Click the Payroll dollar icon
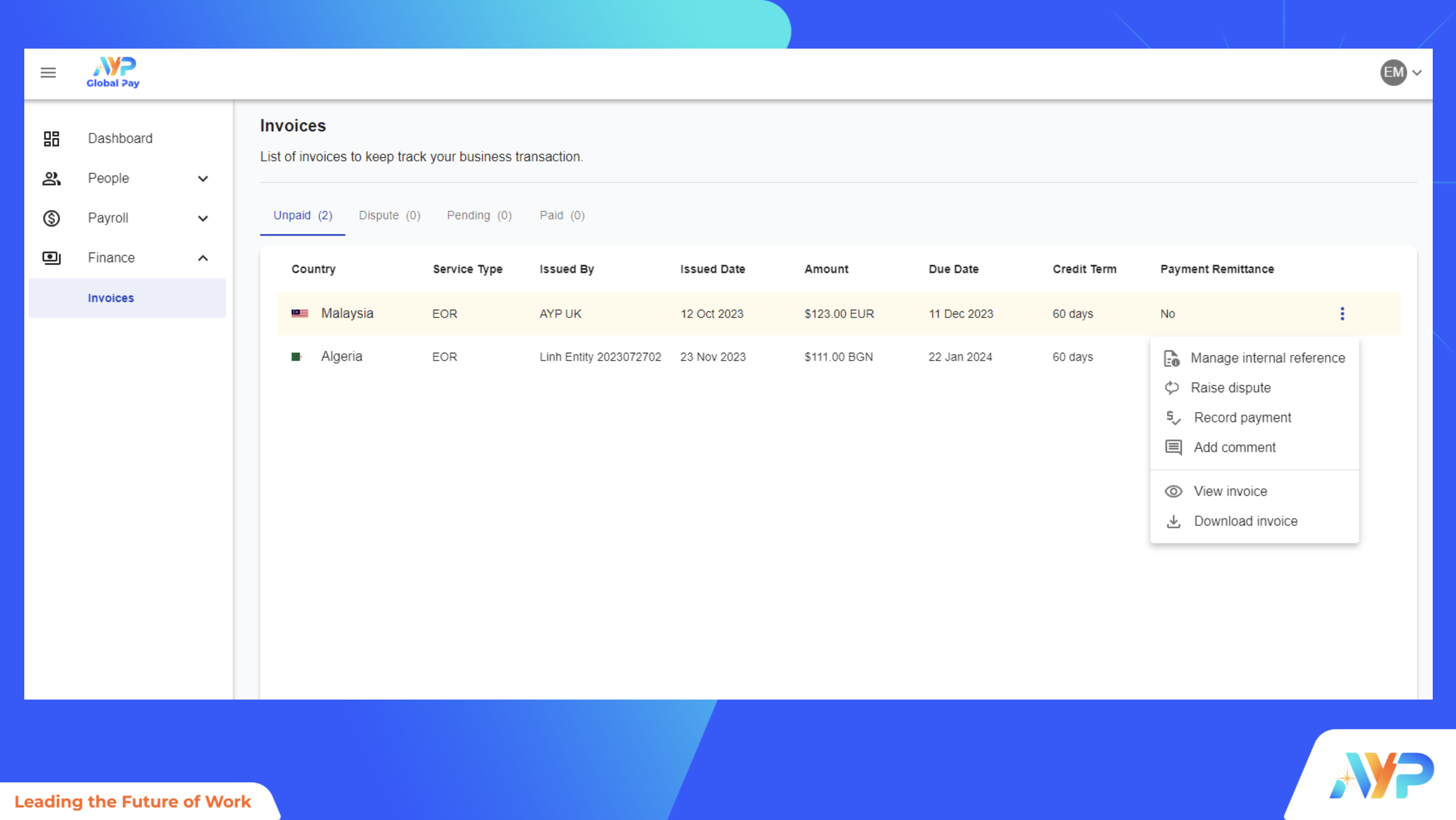The width and height of the screenshot is (1456, 820). coord(52,218)
